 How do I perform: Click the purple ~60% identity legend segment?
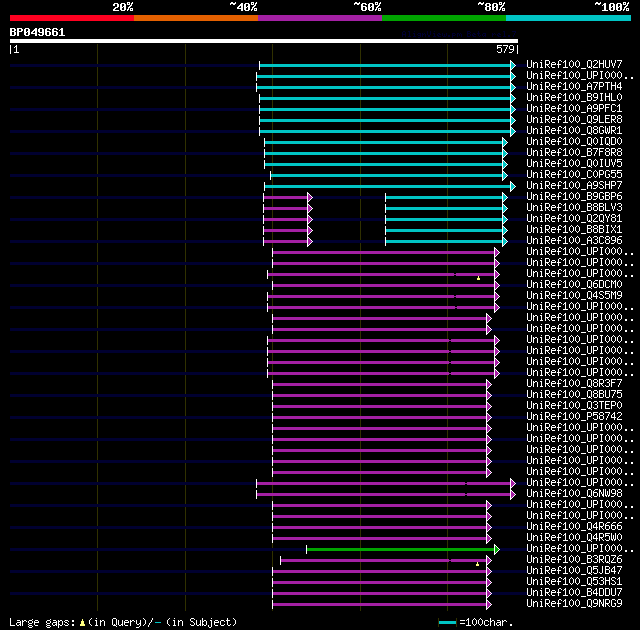tap(320, 18)
